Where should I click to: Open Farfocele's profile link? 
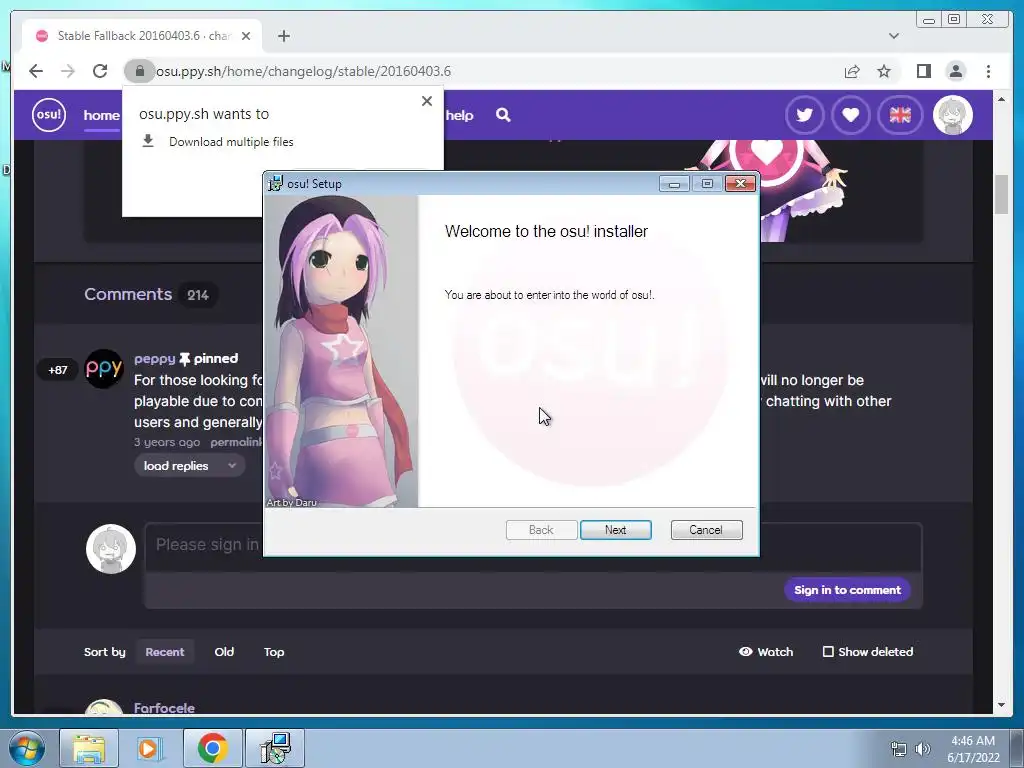click(x=164, y=708)
